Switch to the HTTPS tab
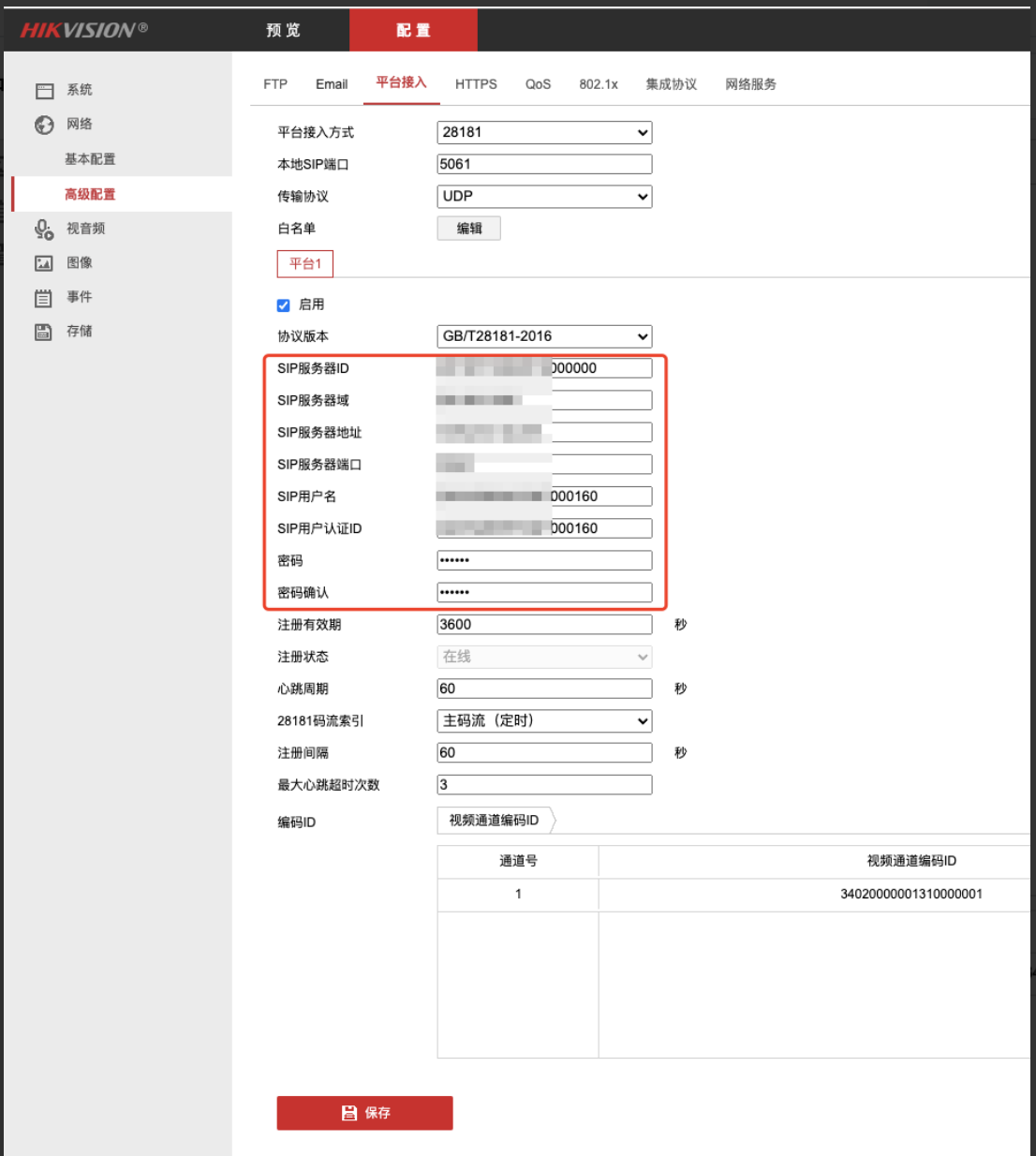 (x=476, y=84)
